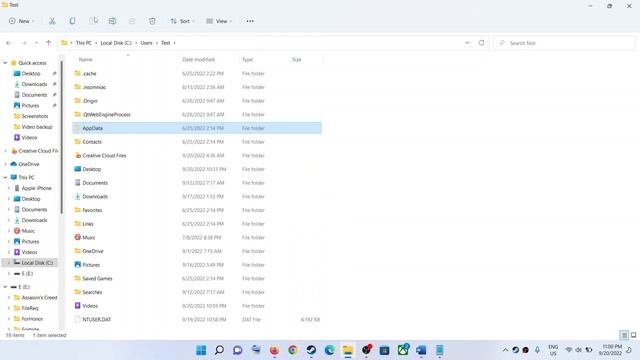Open recent locations dropdown arrow
640x360 pixels.
coord(36,43)
